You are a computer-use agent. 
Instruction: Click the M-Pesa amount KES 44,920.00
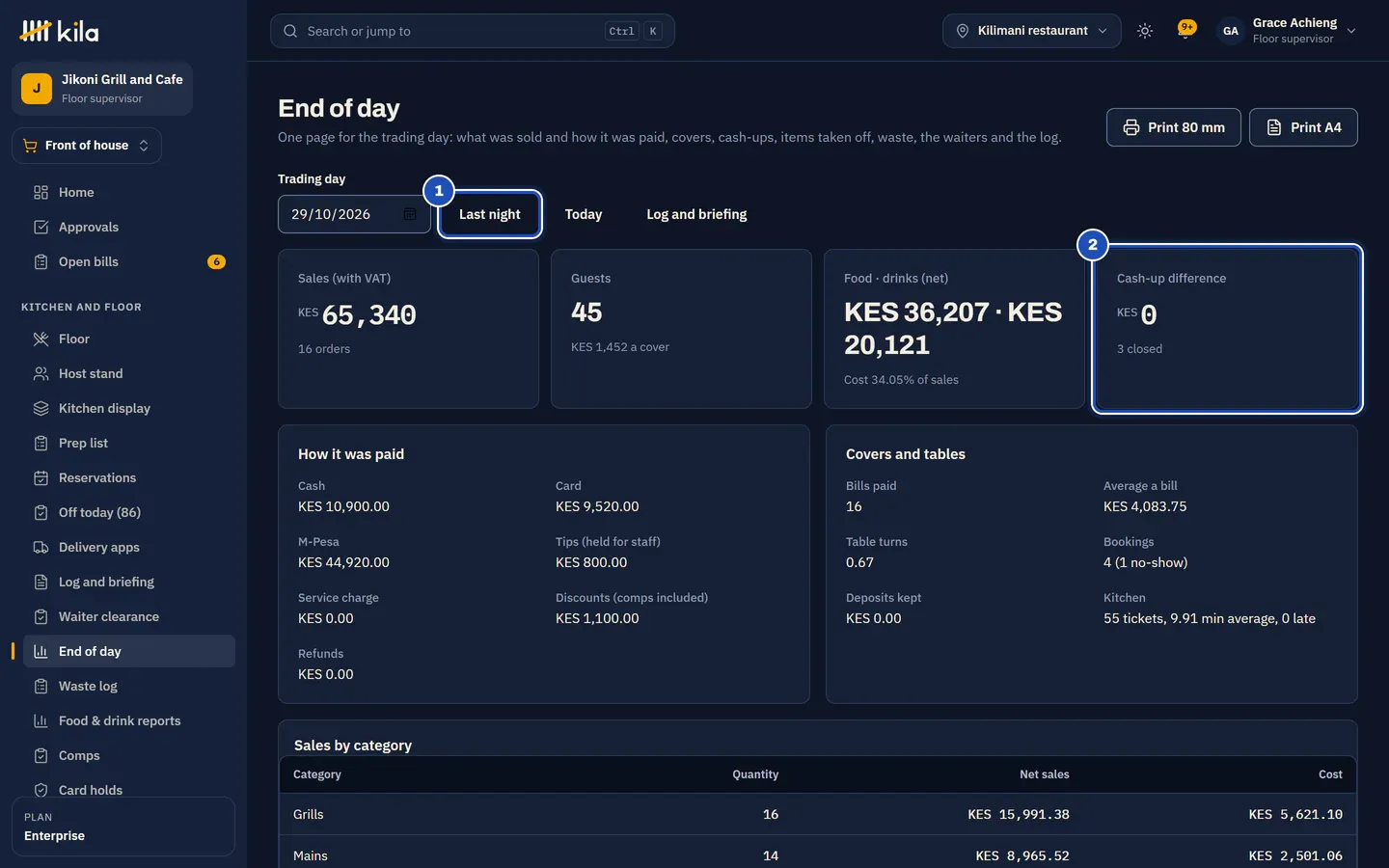pos(343,562)
